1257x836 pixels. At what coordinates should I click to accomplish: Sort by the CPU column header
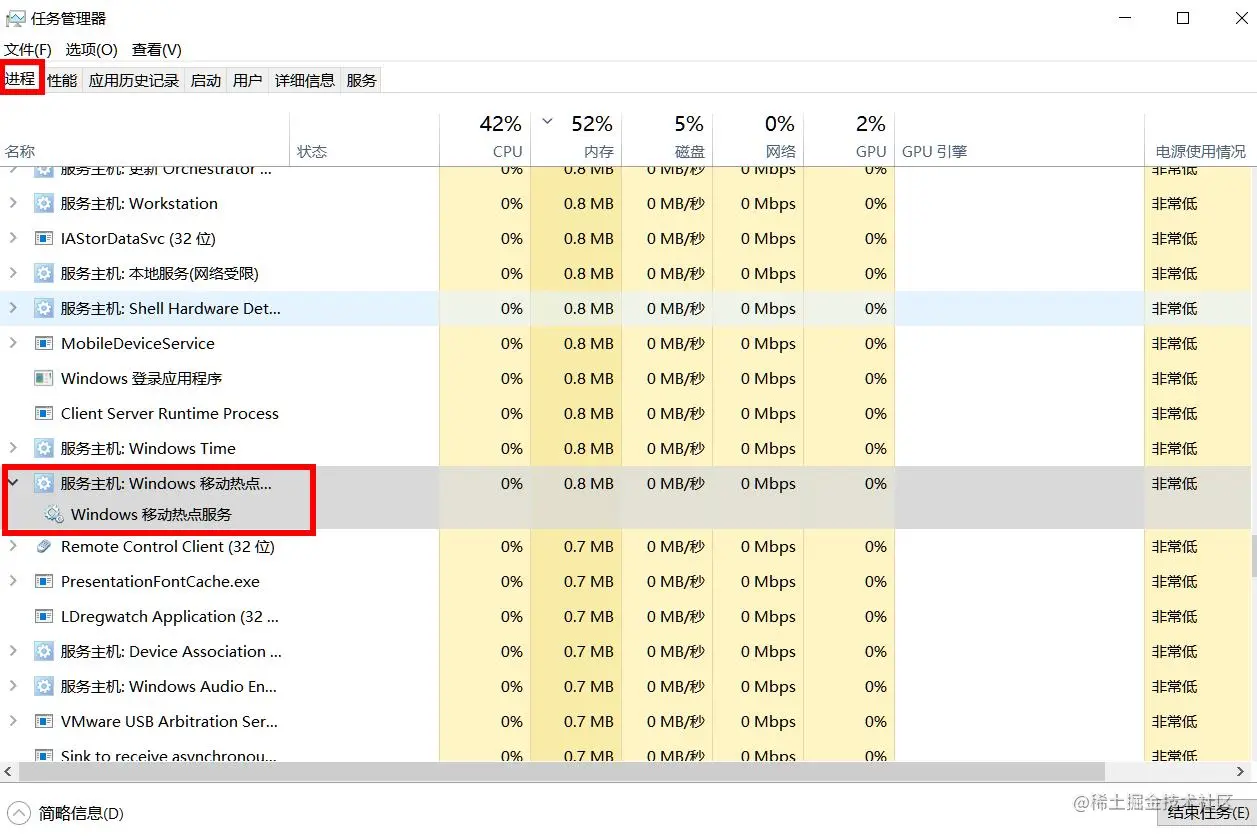pyautogui.click(x=485, y=140)
